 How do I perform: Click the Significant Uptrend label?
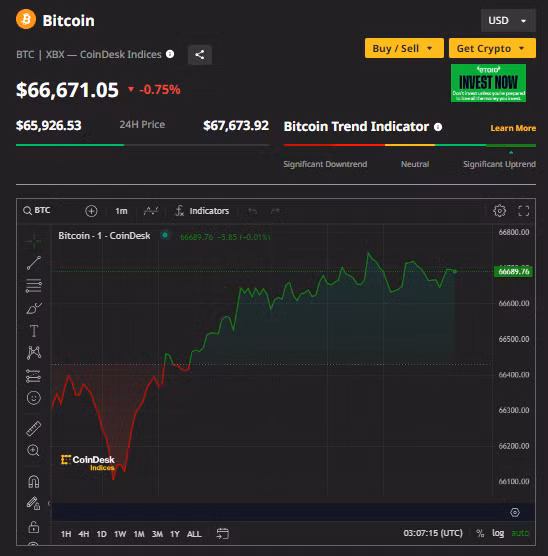click(x=499, y=164)
